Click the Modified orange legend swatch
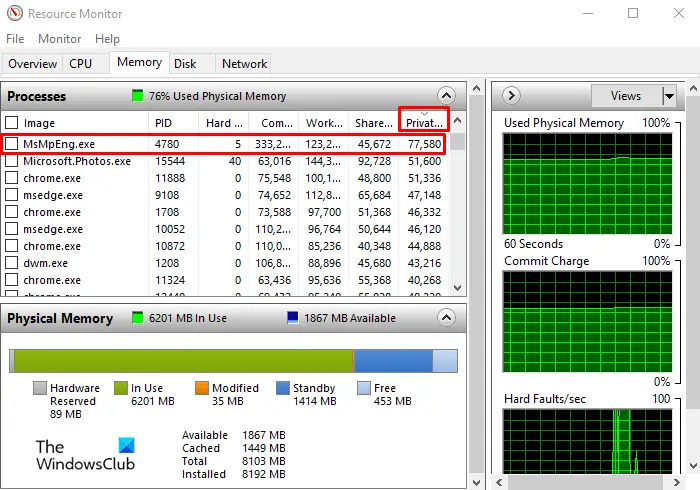This screenshot has height=490, width=700. 202,388
